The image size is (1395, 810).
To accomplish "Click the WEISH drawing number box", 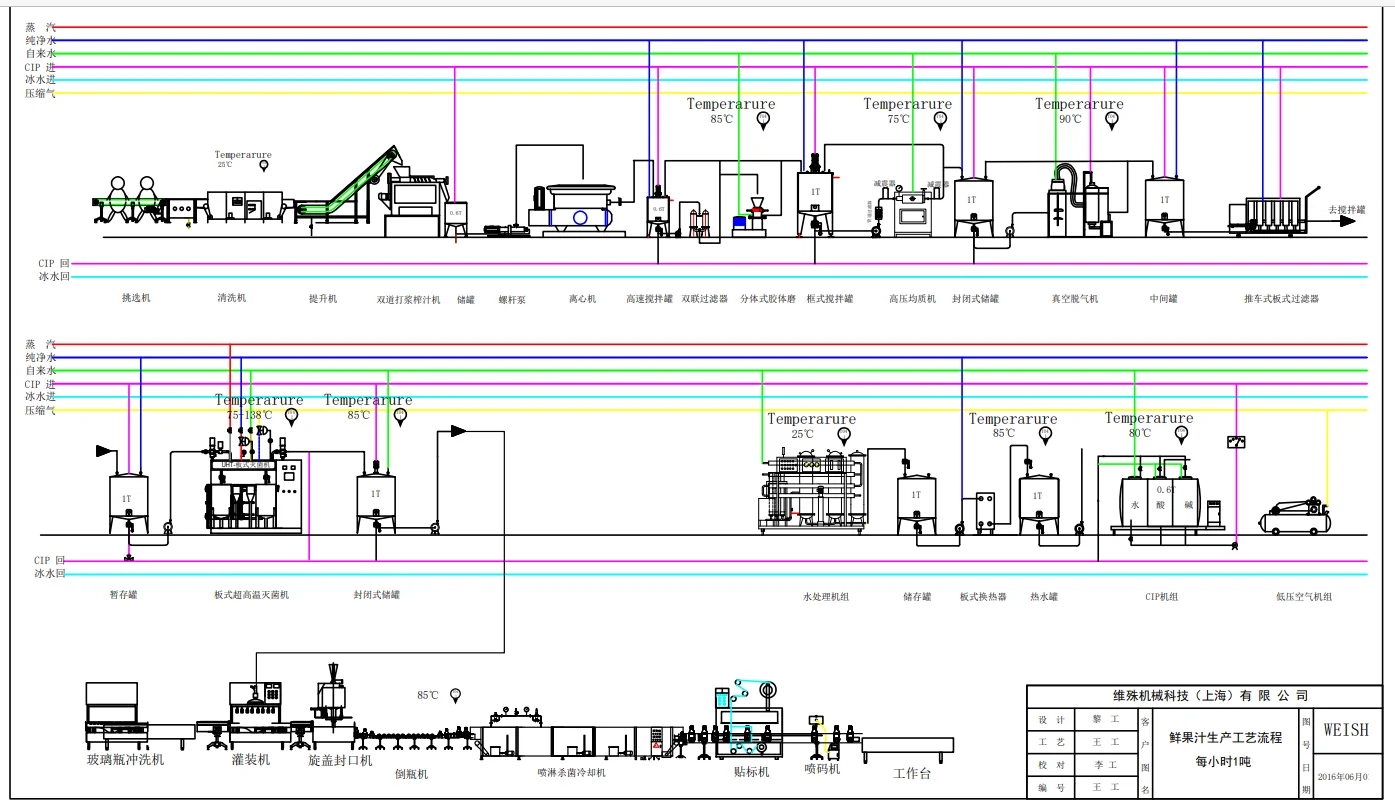I will 1346,730.
